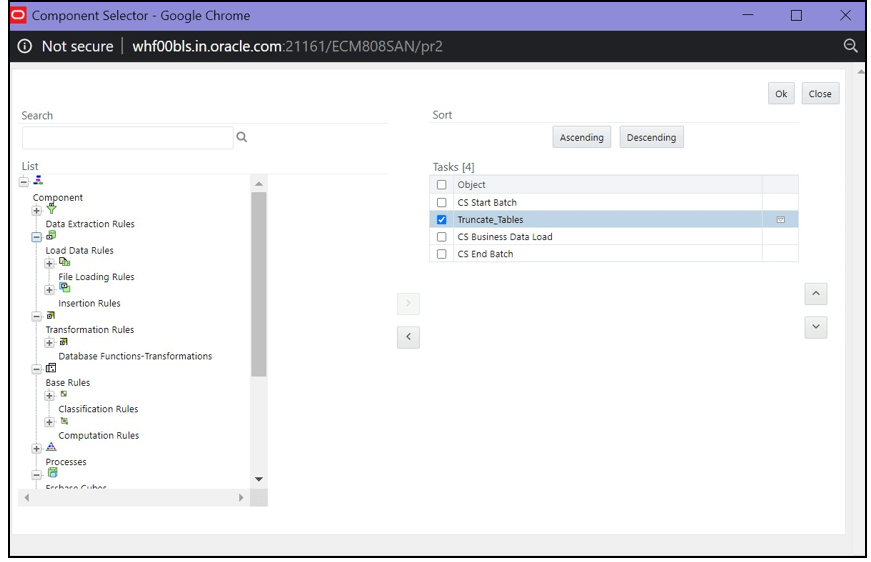Click the Insertion Rules icon
871x562 pixels.
point(64,288)
